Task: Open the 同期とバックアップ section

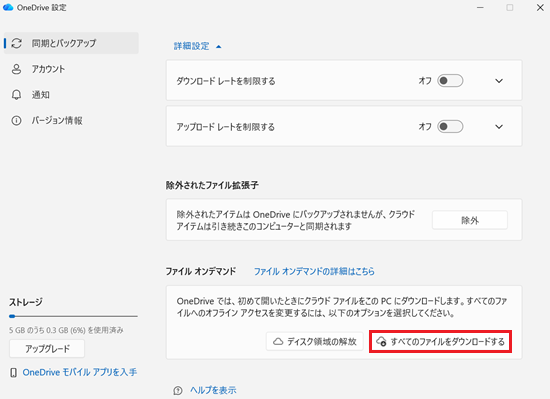Action: click(71, 43)
